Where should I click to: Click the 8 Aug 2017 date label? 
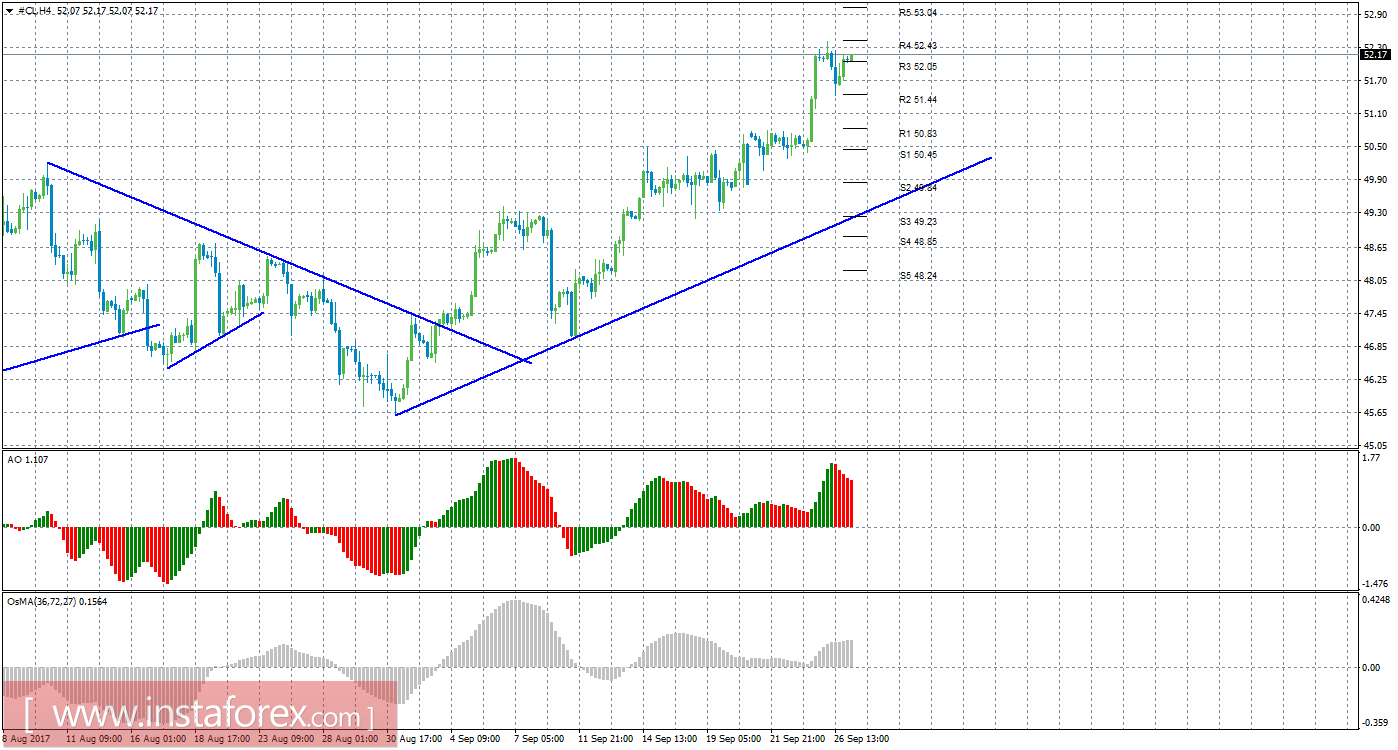coord(27,739)
